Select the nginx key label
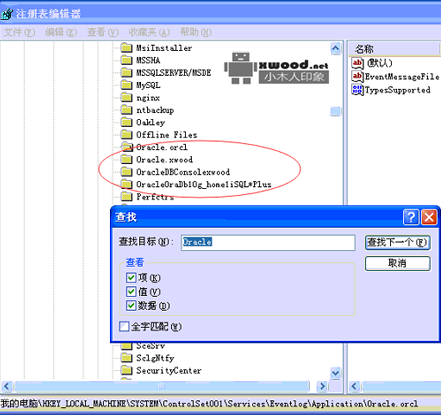 tap(148, 98)
